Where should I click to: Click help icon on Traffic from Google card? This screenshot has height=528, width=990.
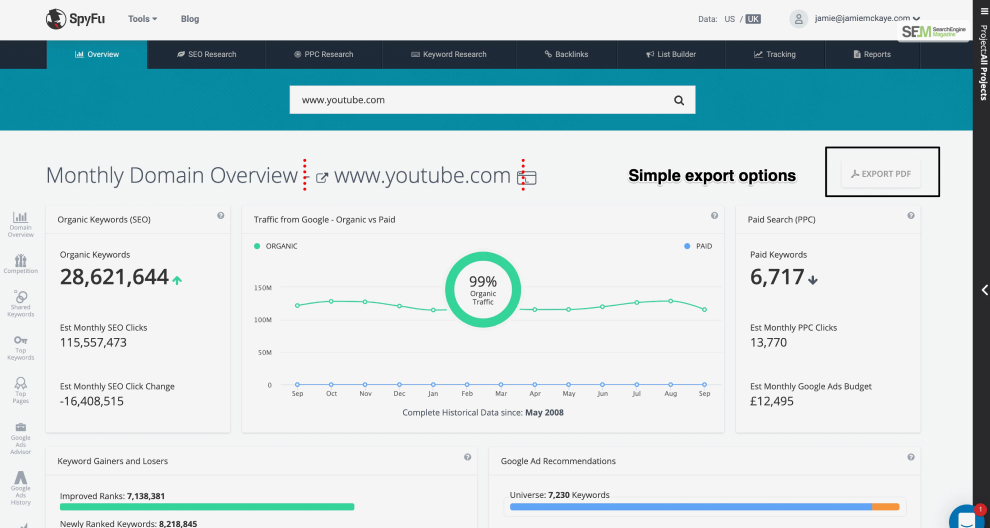pyautogui.click(x=714, y=215)
